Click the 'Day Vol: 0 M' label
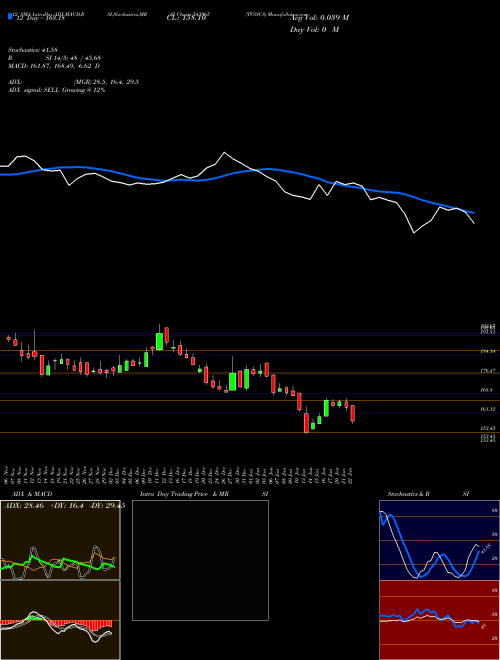 [314, 30]
